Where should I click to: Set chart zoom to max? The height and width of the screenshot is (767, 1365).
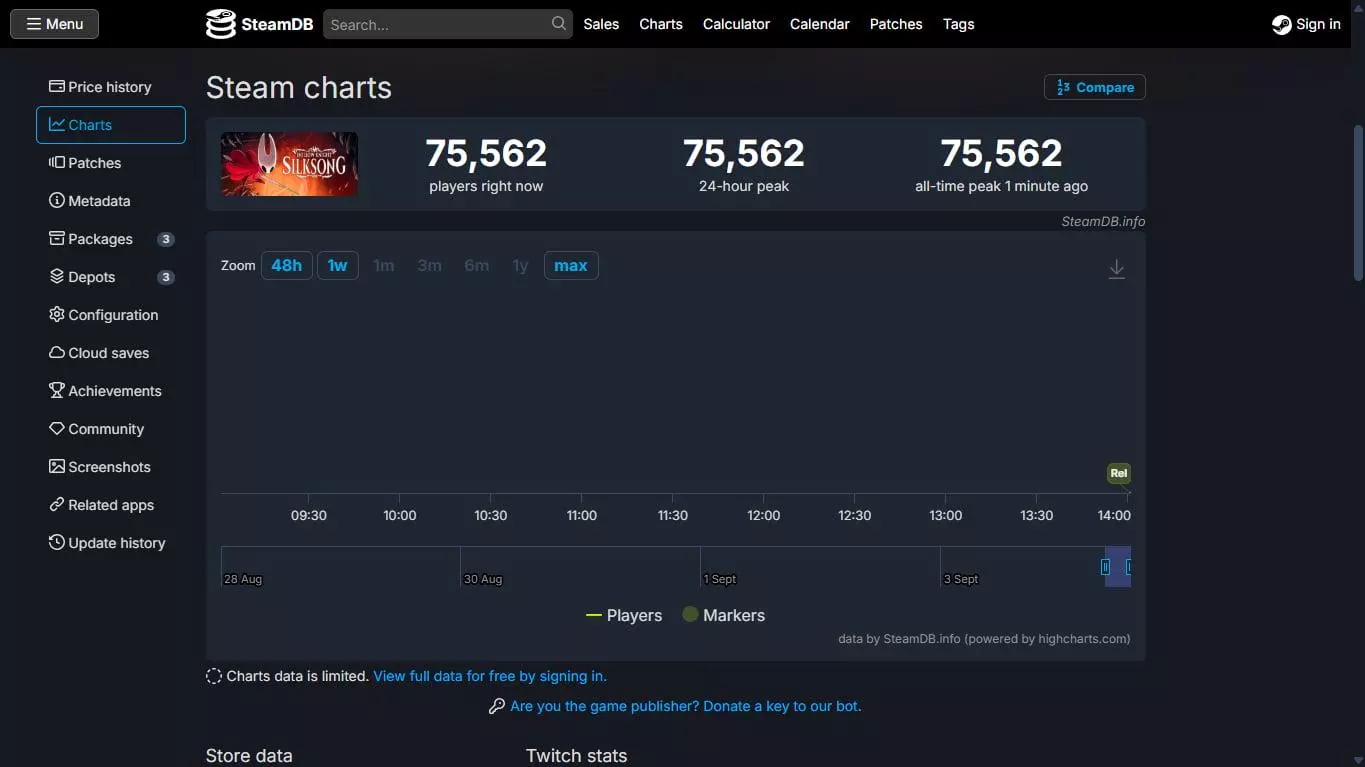click(571, 265)
